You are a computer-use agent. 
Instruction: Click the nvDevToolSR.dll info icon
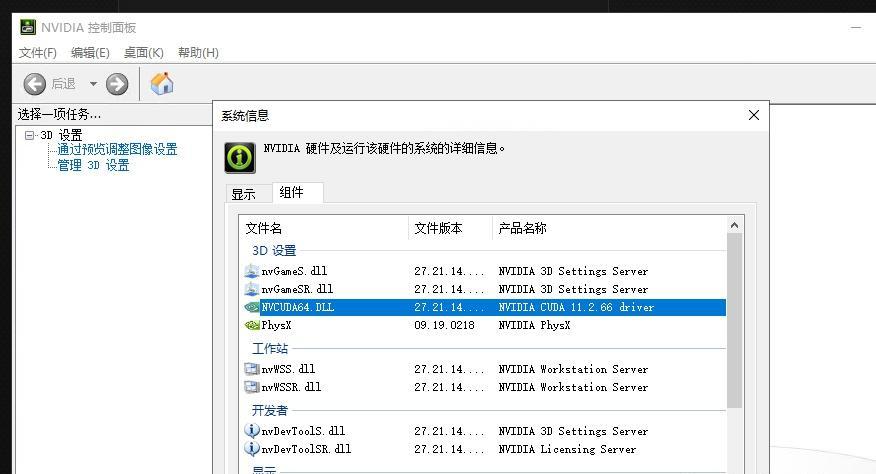click(x=252, y=448)
